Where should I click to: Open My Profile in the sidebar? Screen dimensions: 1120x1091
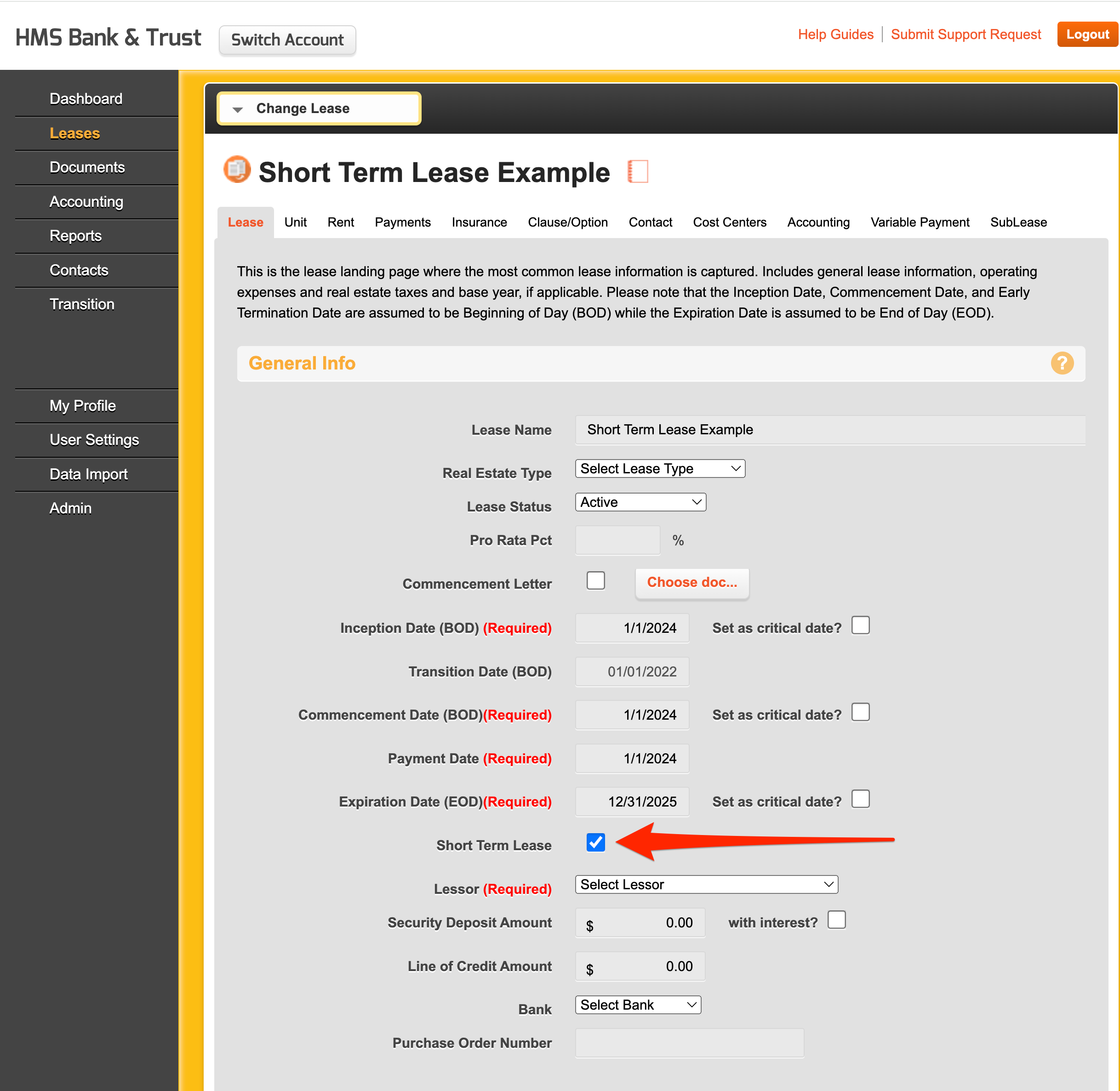coord(83,406)
